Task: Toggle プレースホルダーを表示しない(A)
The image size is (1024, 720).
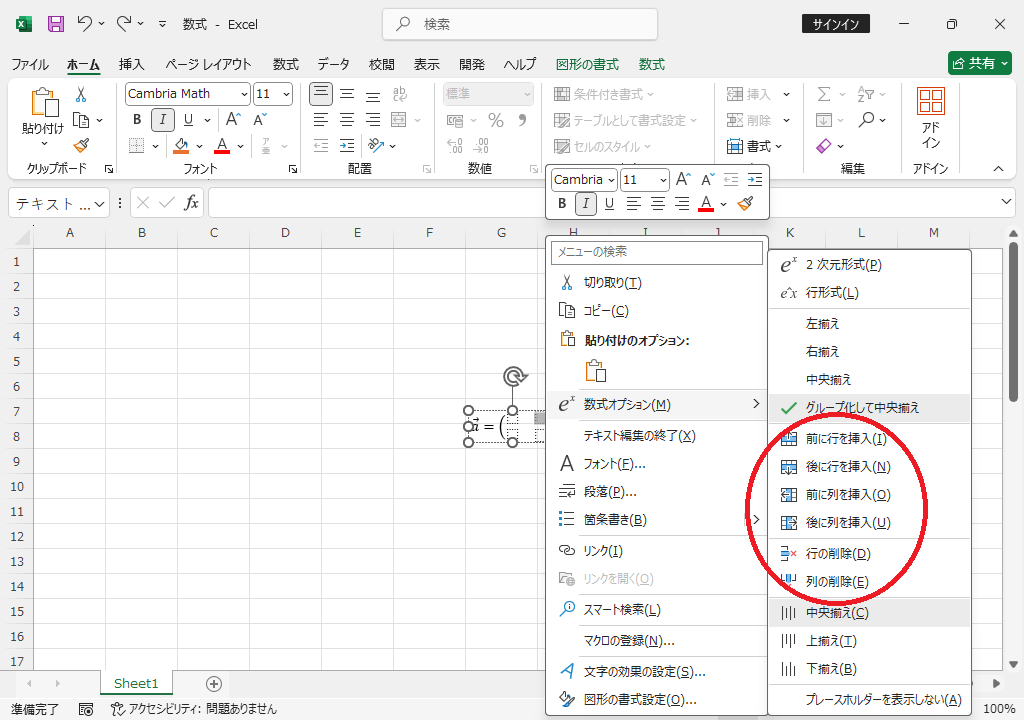Action: 869,700
